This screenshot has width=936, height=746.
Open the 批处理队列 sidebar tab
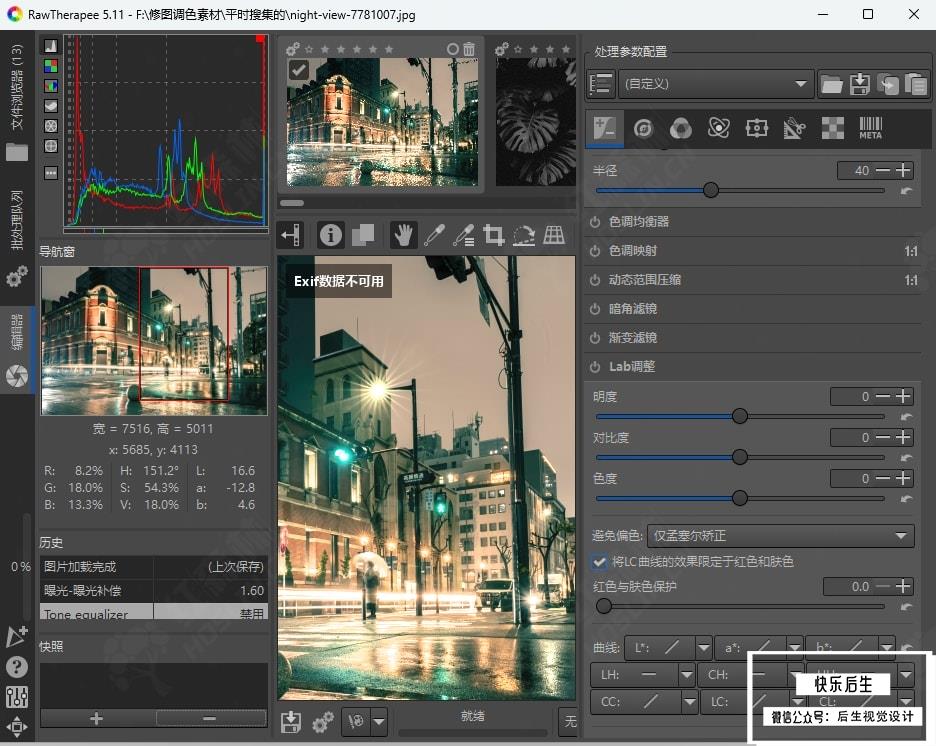pos(17,238)
